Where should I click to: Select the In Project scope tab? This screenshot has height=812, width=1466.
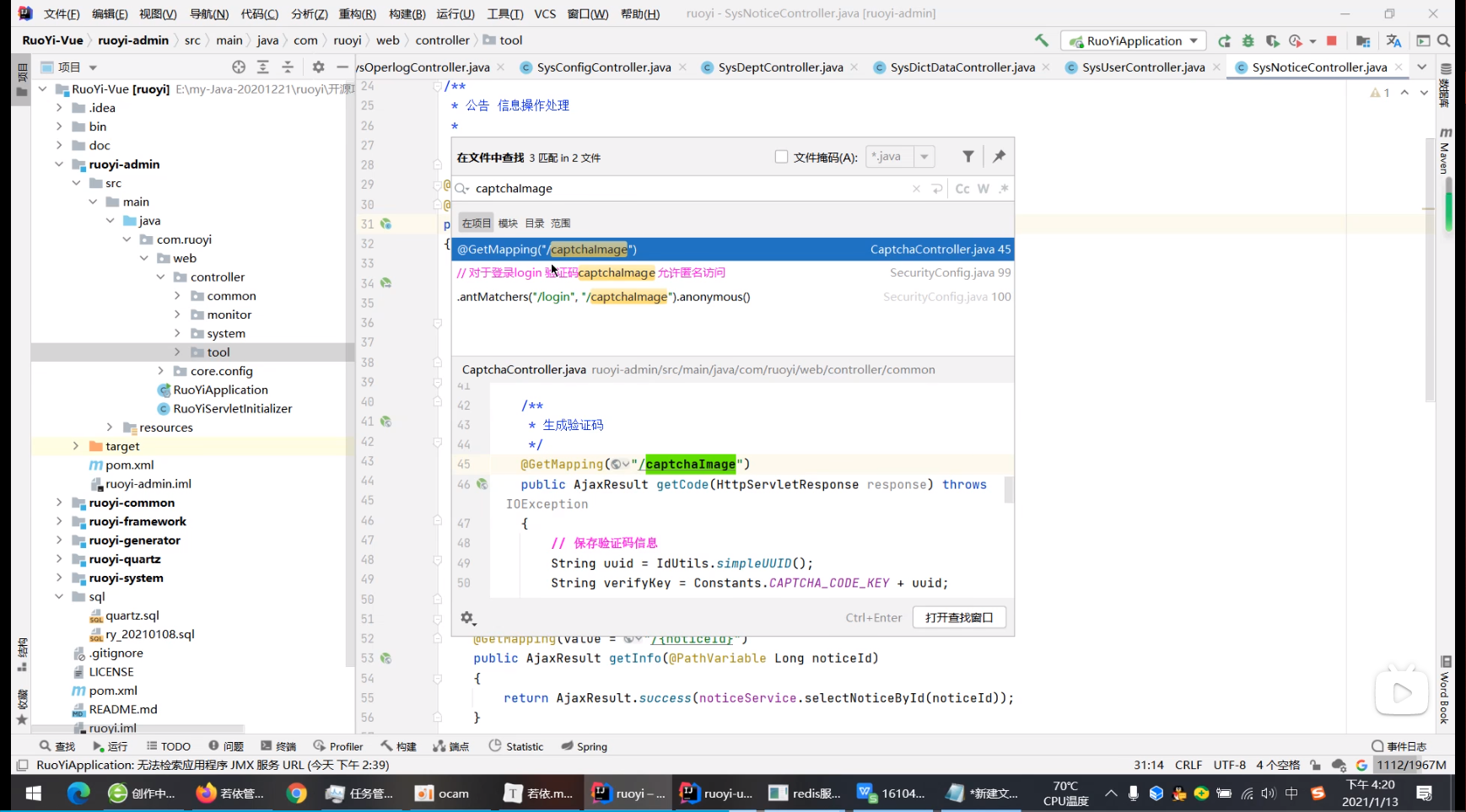tap(477, 223)
